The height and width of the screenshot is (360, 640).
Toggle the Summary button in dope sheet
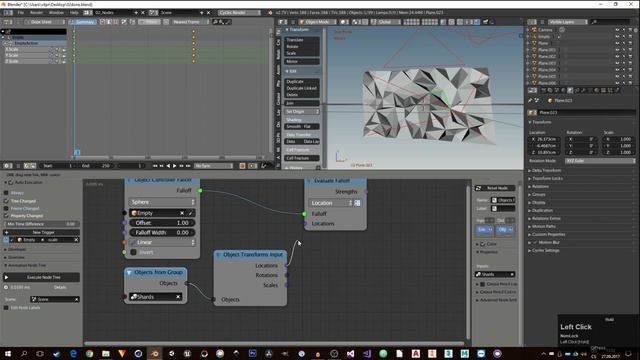(x=83, y=22)
